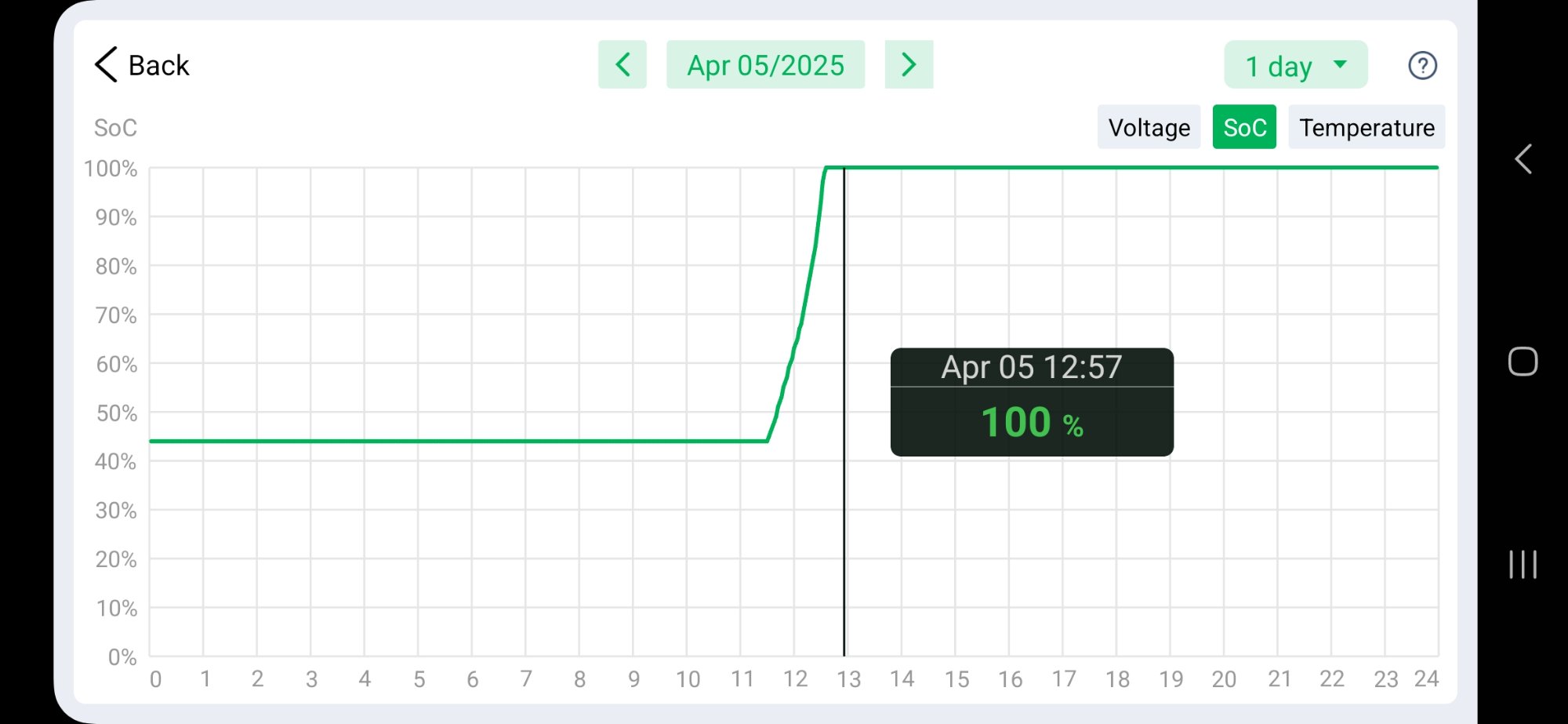The image size is (1568, 724).
Task: Click the Back text label
Action: (x=159, y=65)
